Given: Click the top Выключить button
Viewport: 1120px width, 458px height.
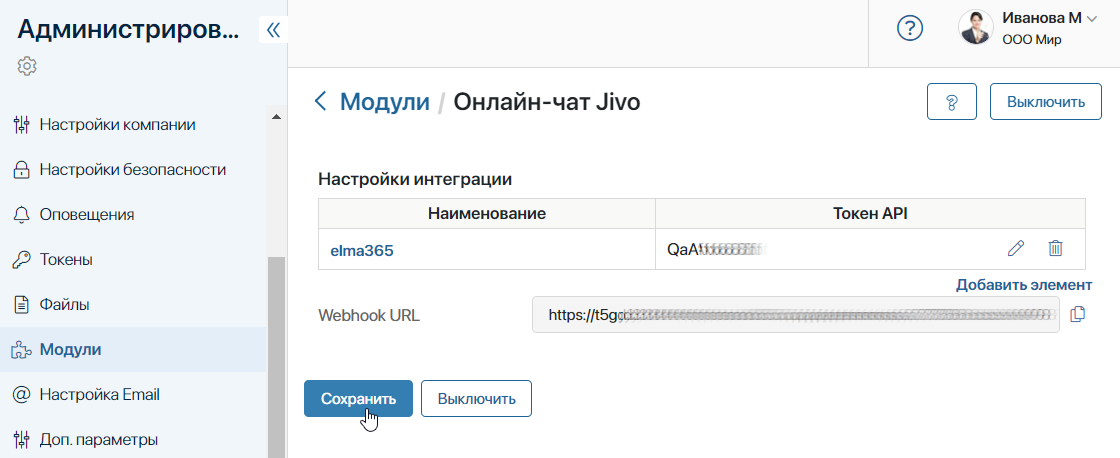Looking at the screenshot, I should (x=1046, y=102).
